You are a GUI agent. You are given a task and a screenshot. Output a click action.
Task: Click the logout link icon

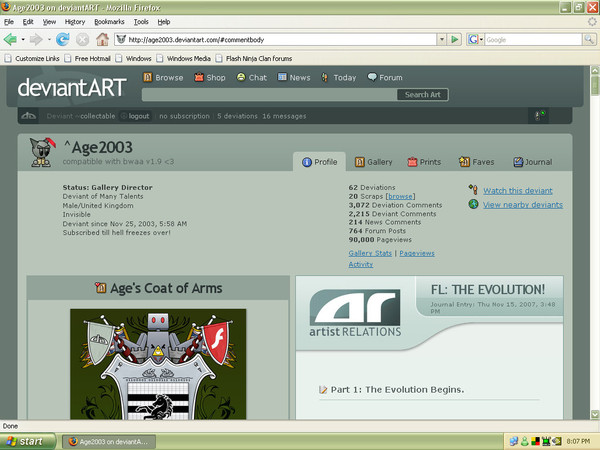tap(124, 116)
